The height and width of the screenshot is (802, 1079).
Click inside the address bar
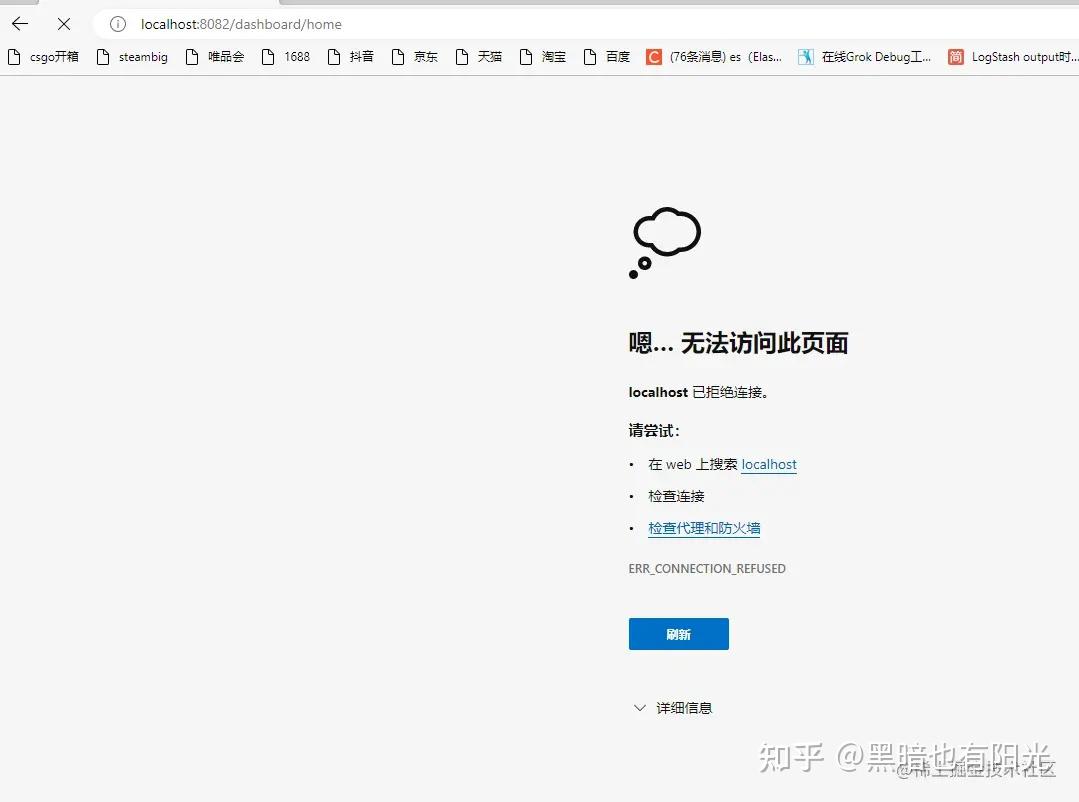[300, 23]
